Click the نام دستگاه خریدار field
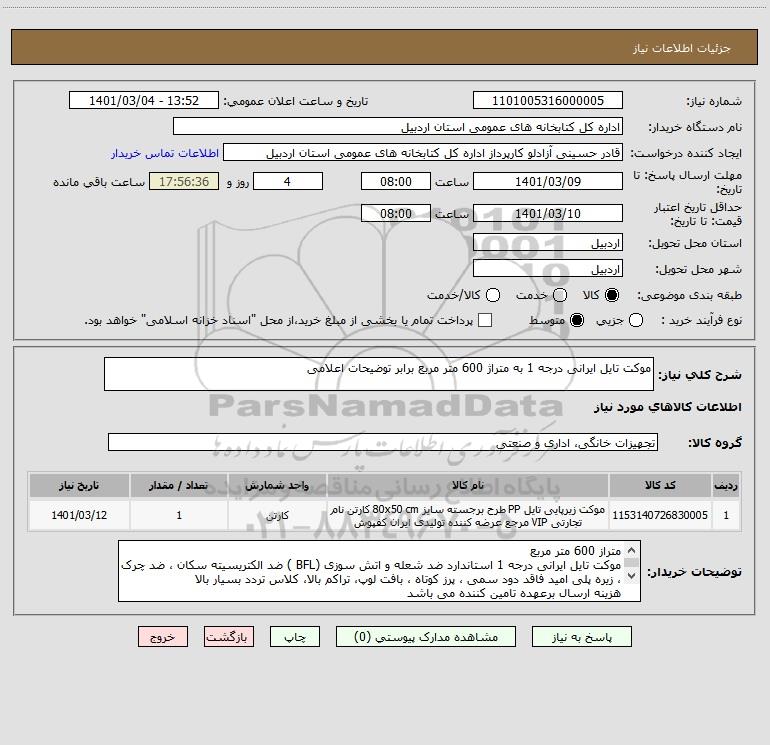 coord(398,126)
